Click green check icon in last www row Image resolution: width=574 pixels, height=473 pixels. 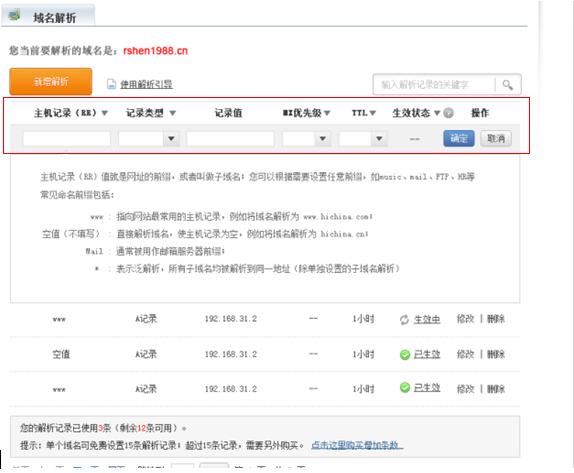[405, 387]
